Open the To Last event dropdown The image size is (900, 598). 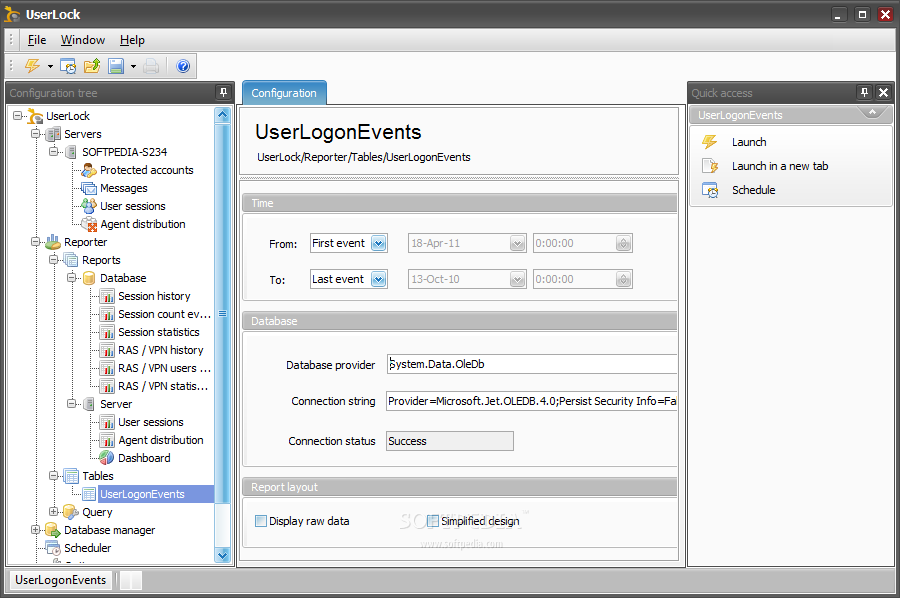[378, 279]
